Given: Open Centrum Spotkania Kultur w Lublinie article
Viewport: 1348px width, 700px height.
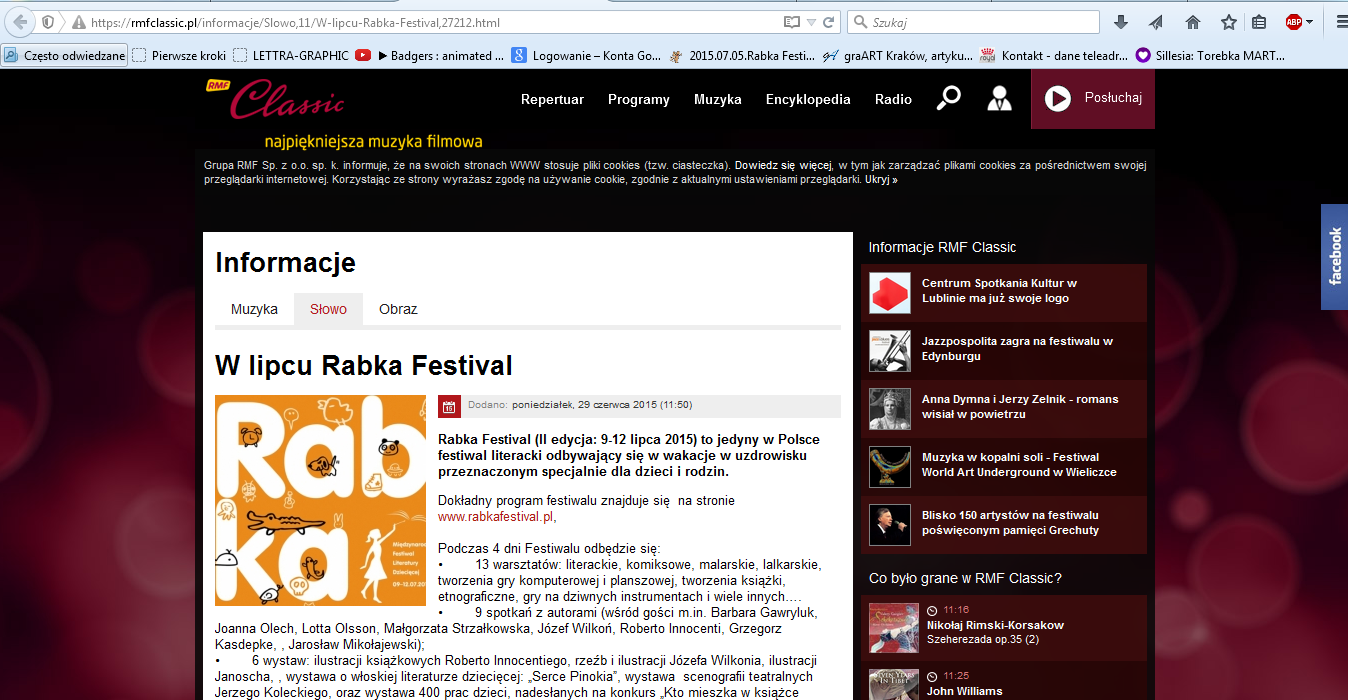Looking at the screenshot, I should coord(999,291).
